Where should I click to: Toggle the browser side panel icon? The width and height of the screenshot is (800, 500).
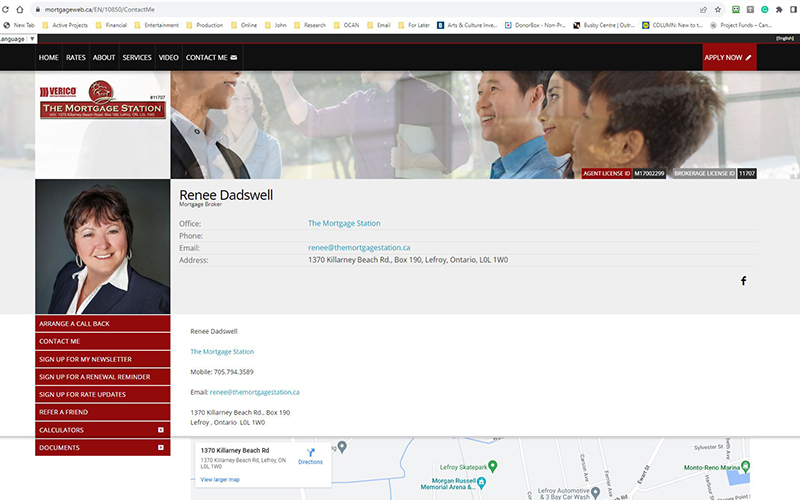point(794,9)
